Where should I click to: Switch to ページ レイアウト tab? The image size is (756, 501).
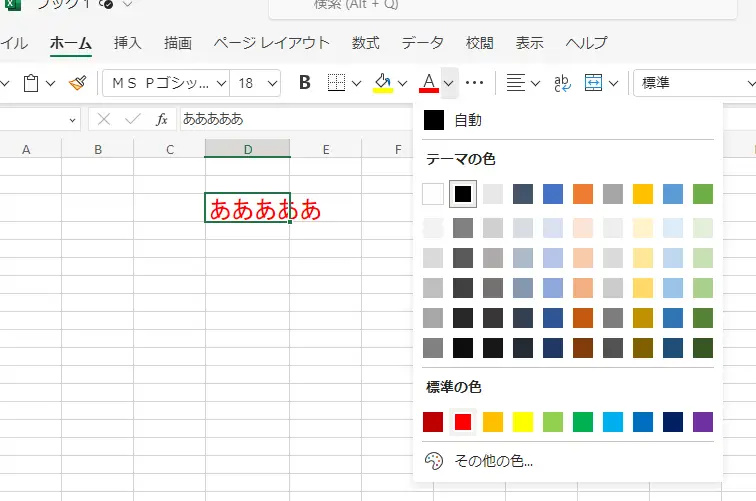pos(271,43)
